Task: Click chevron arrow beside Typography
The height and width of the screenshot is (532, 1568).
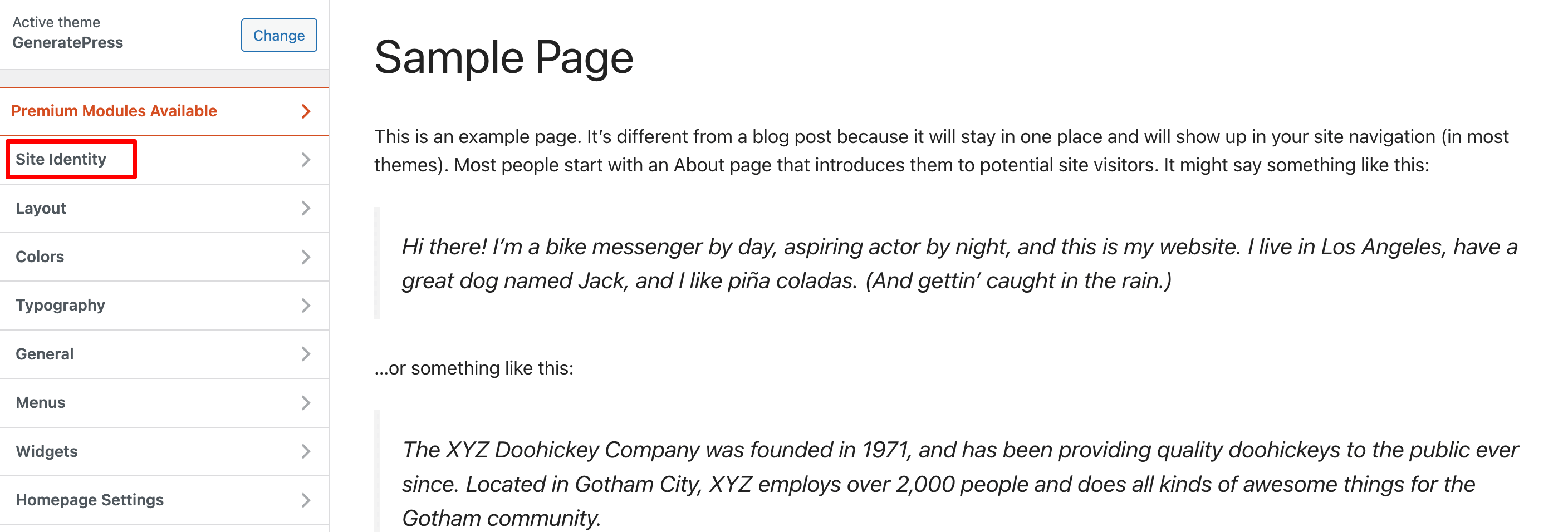Action: coord(306,305)
